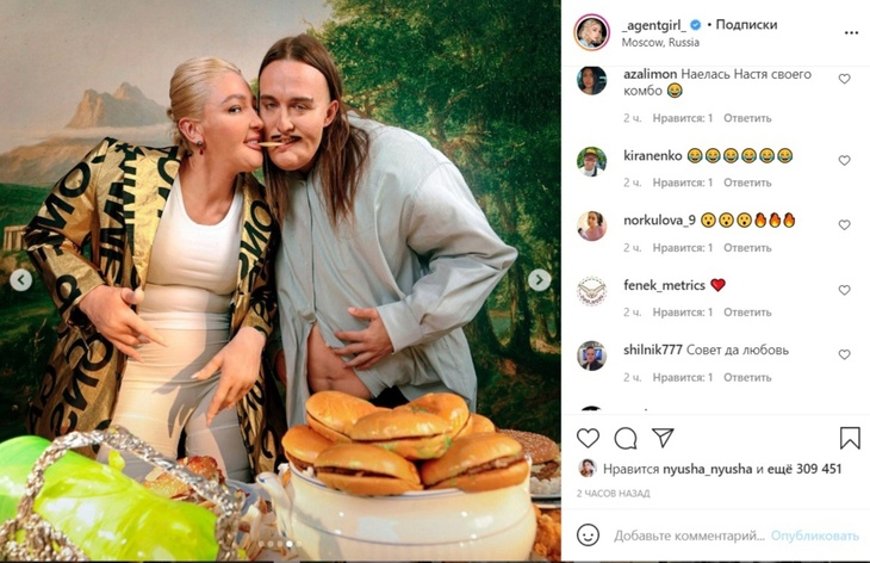The width and height of the screenshot is (870, 563).
Task: Like the comment by kiranenko
Action: 844,160
